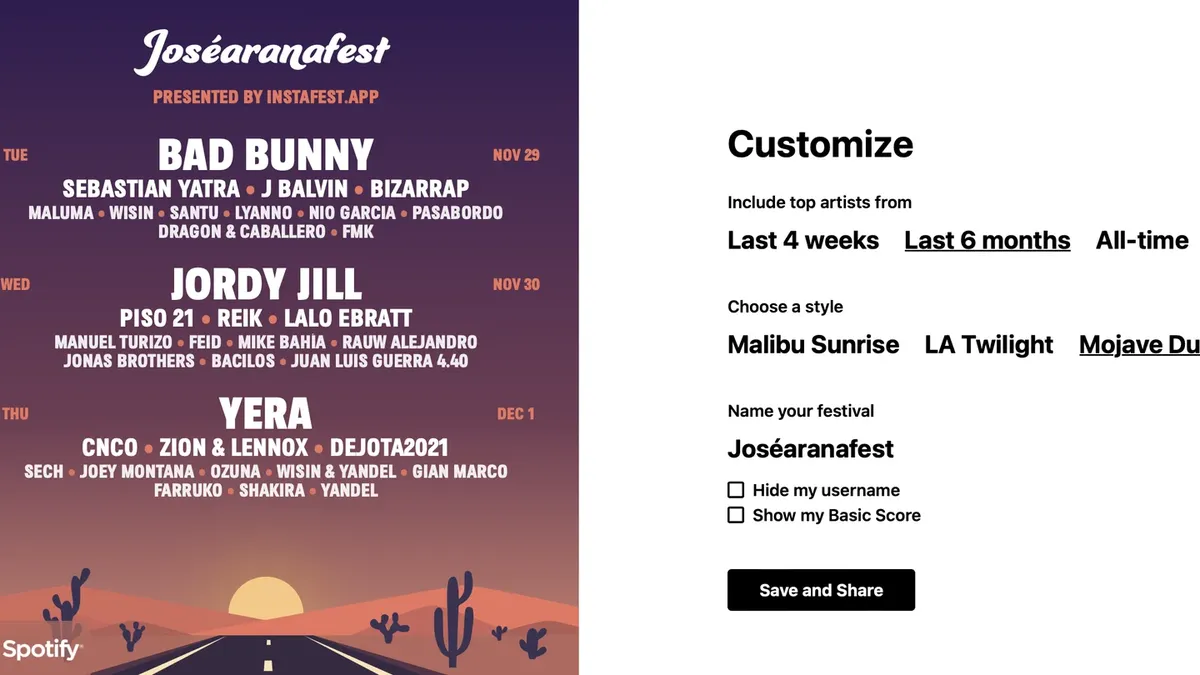Click the Joséaranafest script title logo
The image size is (1200, 675).
(262, 52)
